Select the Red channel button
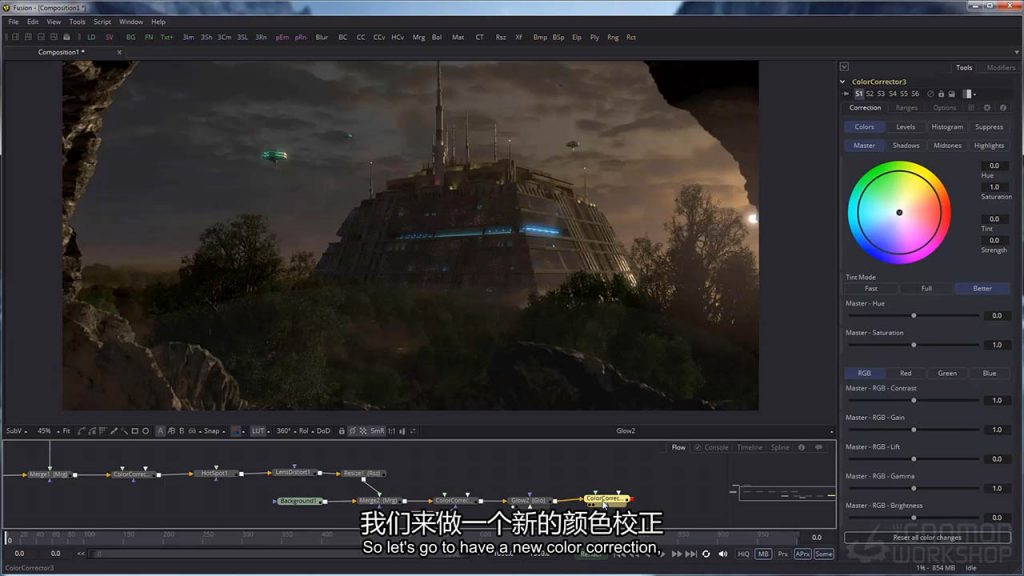 click(905, 373)
